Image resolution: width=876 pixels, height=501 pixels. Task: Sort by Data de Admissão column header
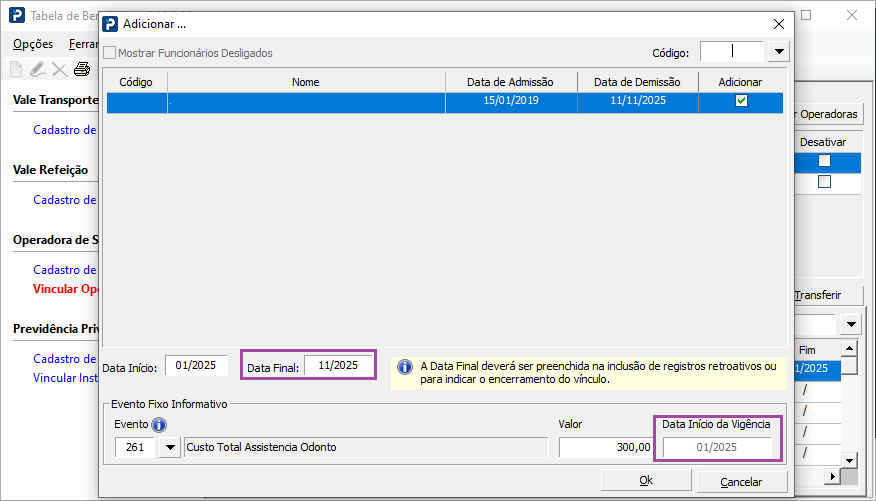coord(511,82)
